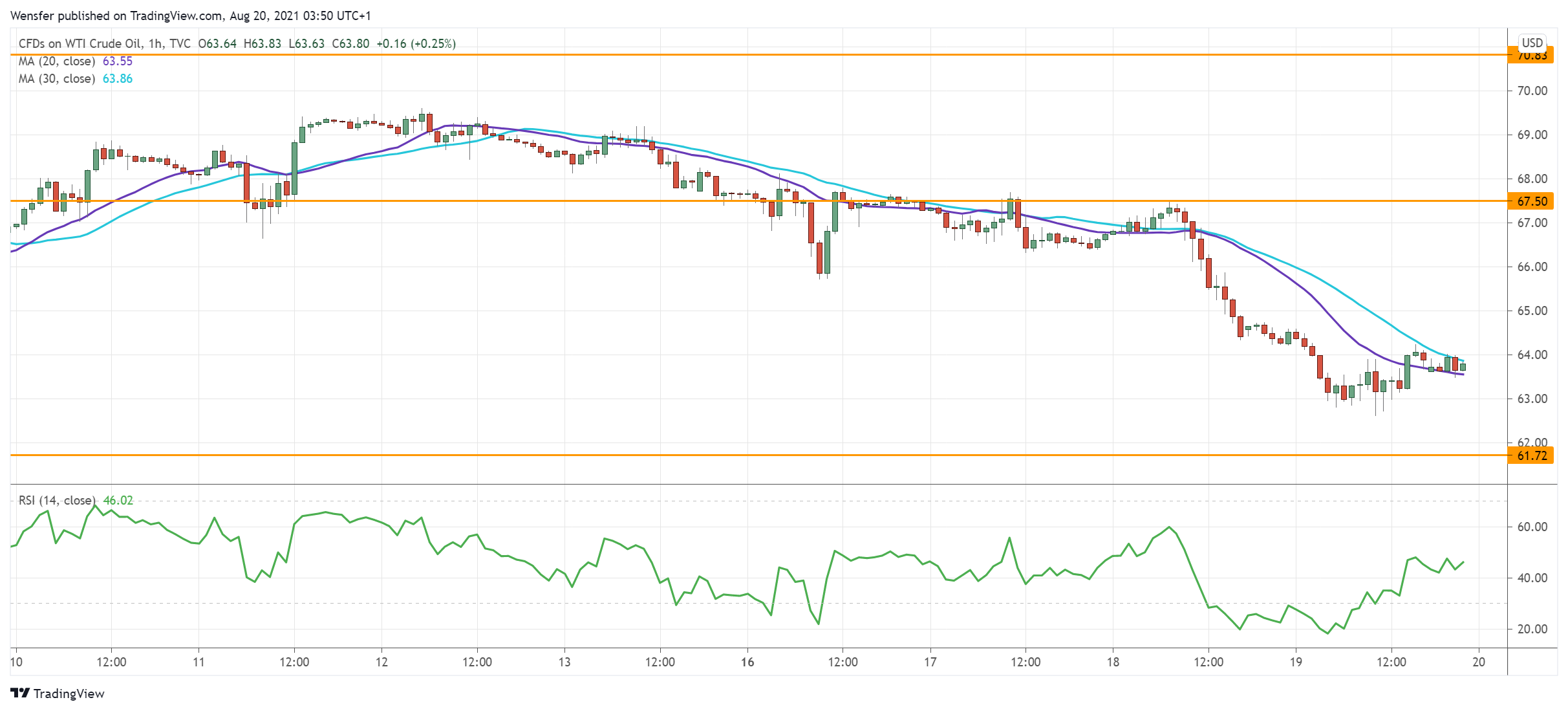Click the OHLC value readout O63.64
The height and width of the screenshot is (711, 1568).
[219, 43]
